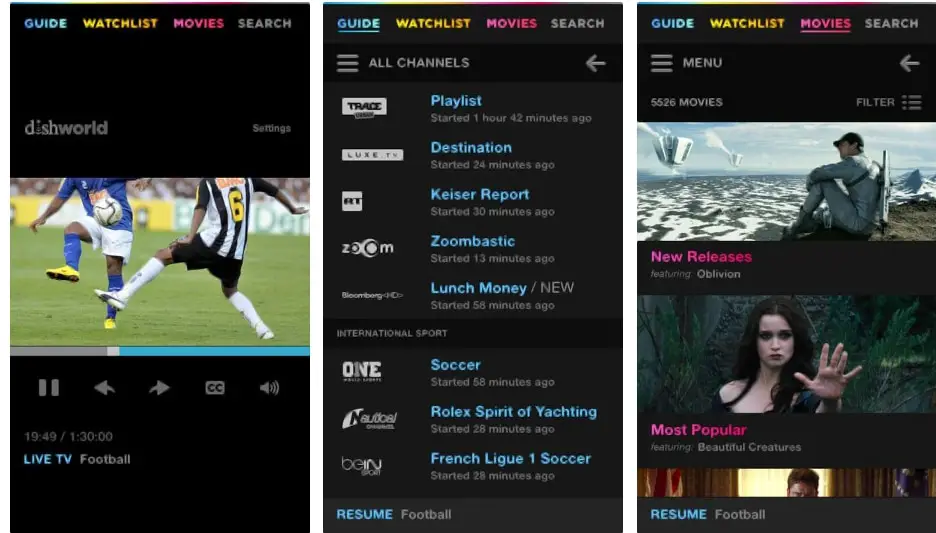Screen dimensions: 936x533
Task: Select the WATCHLIST tab on the movies screen
Action: click(x=747, y=23)
